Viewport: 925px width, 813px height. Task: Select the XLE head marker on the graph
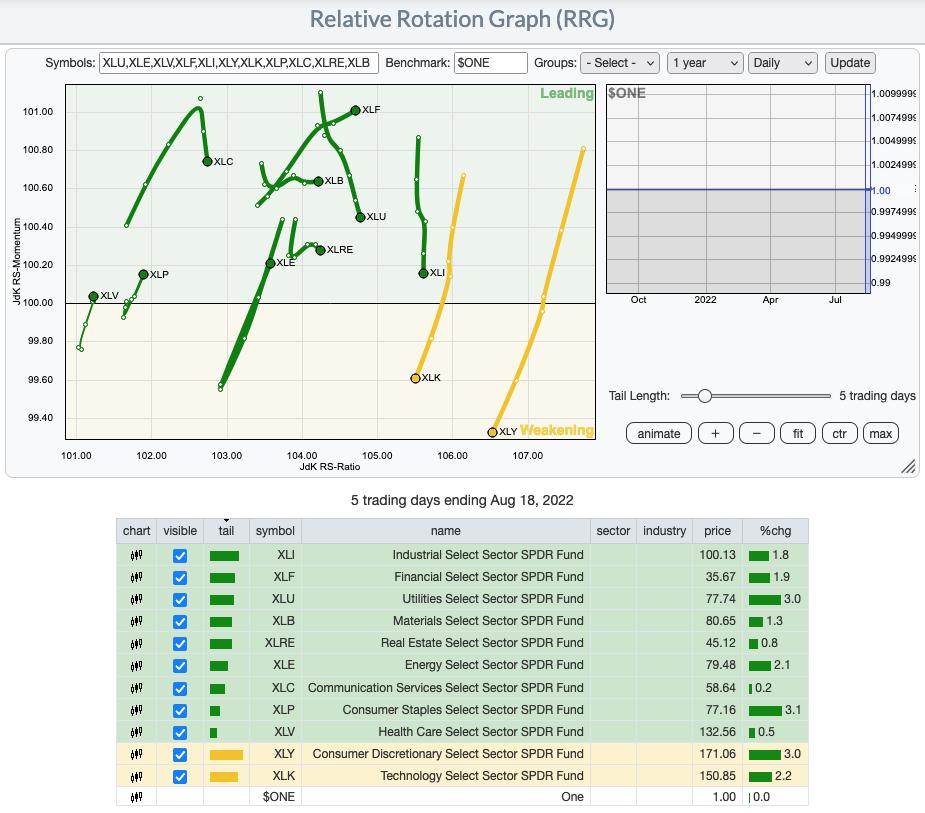click(x=270, y=263)
